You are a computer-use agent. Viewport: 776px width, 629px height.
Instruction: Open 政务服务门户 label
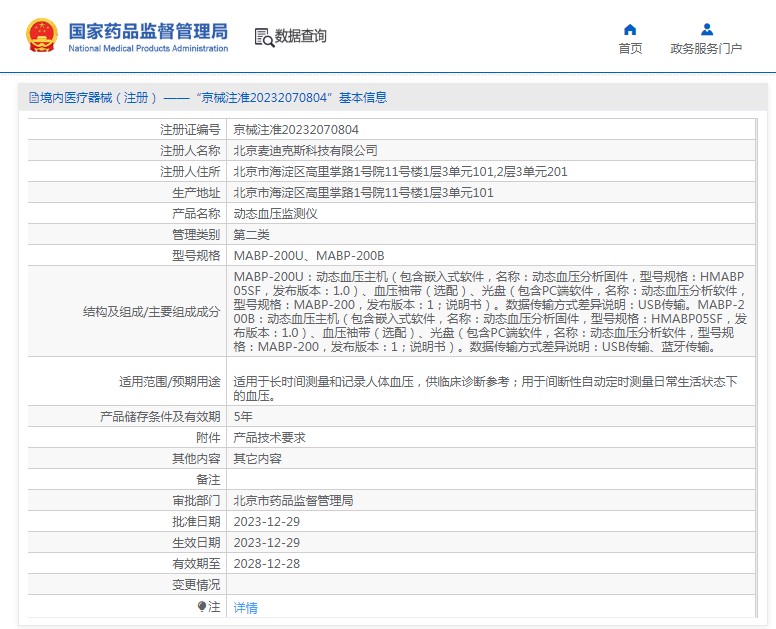706,48
